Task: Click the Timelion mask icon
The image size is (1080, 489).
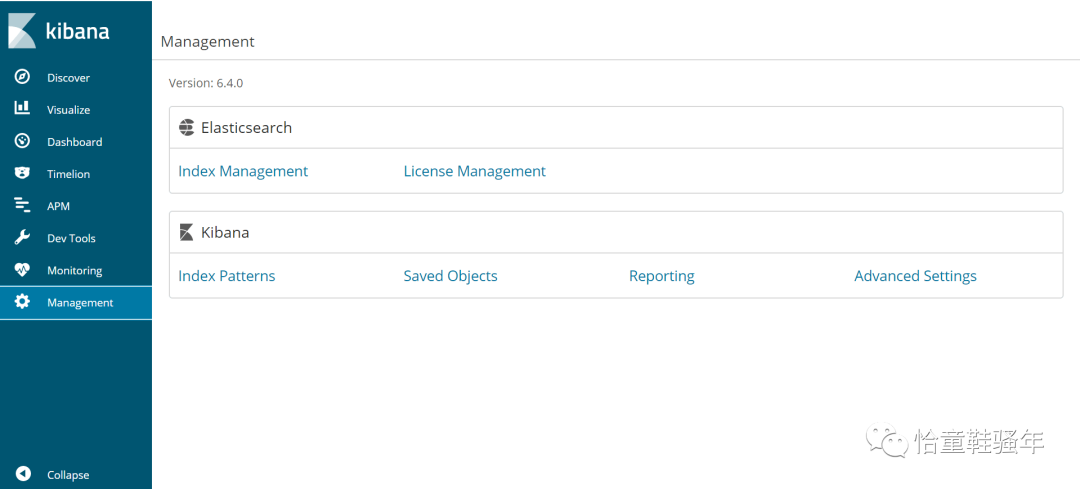Action: (x=22, y=174)
